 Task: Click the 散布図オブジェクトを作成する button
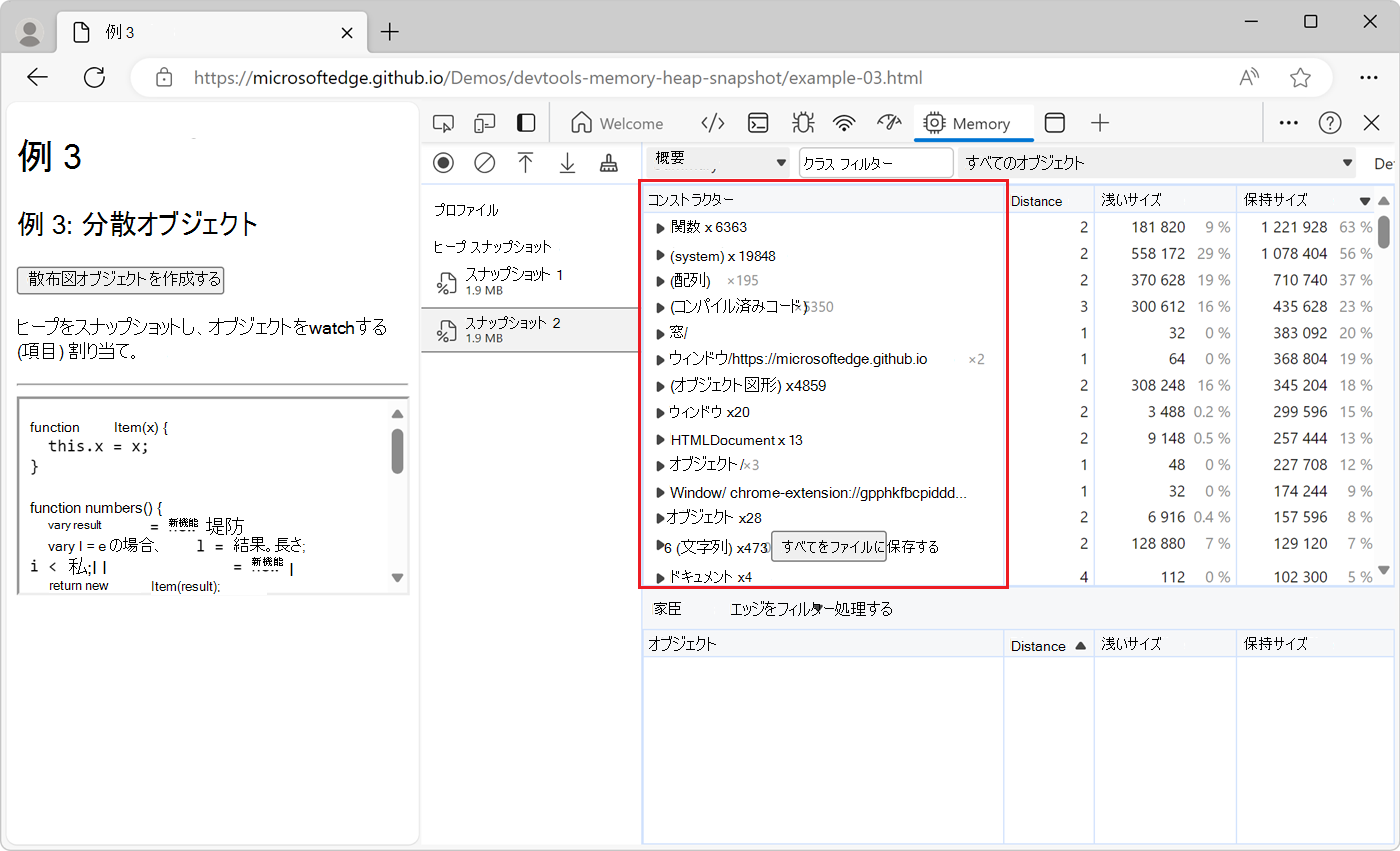121,279
